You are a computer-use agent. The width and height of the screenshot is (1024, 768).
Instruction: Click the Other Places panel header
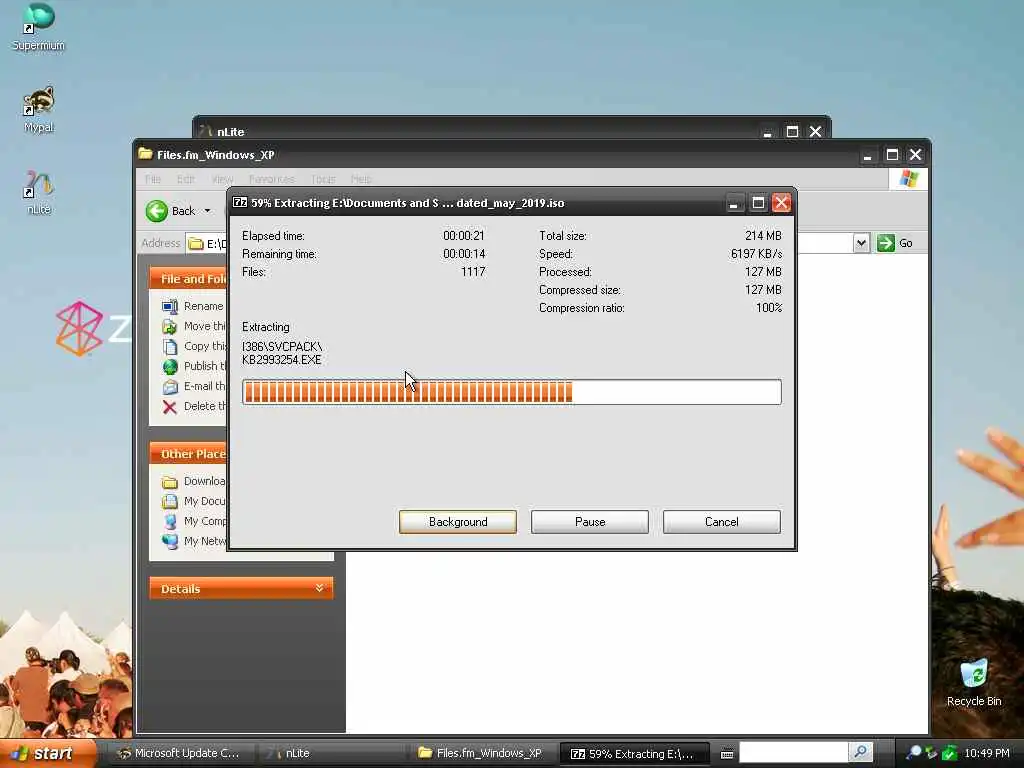188,454
